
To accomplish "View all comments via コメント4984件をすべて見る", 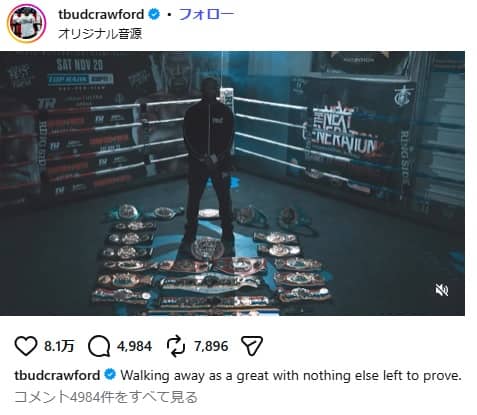I will coord(106,397).
